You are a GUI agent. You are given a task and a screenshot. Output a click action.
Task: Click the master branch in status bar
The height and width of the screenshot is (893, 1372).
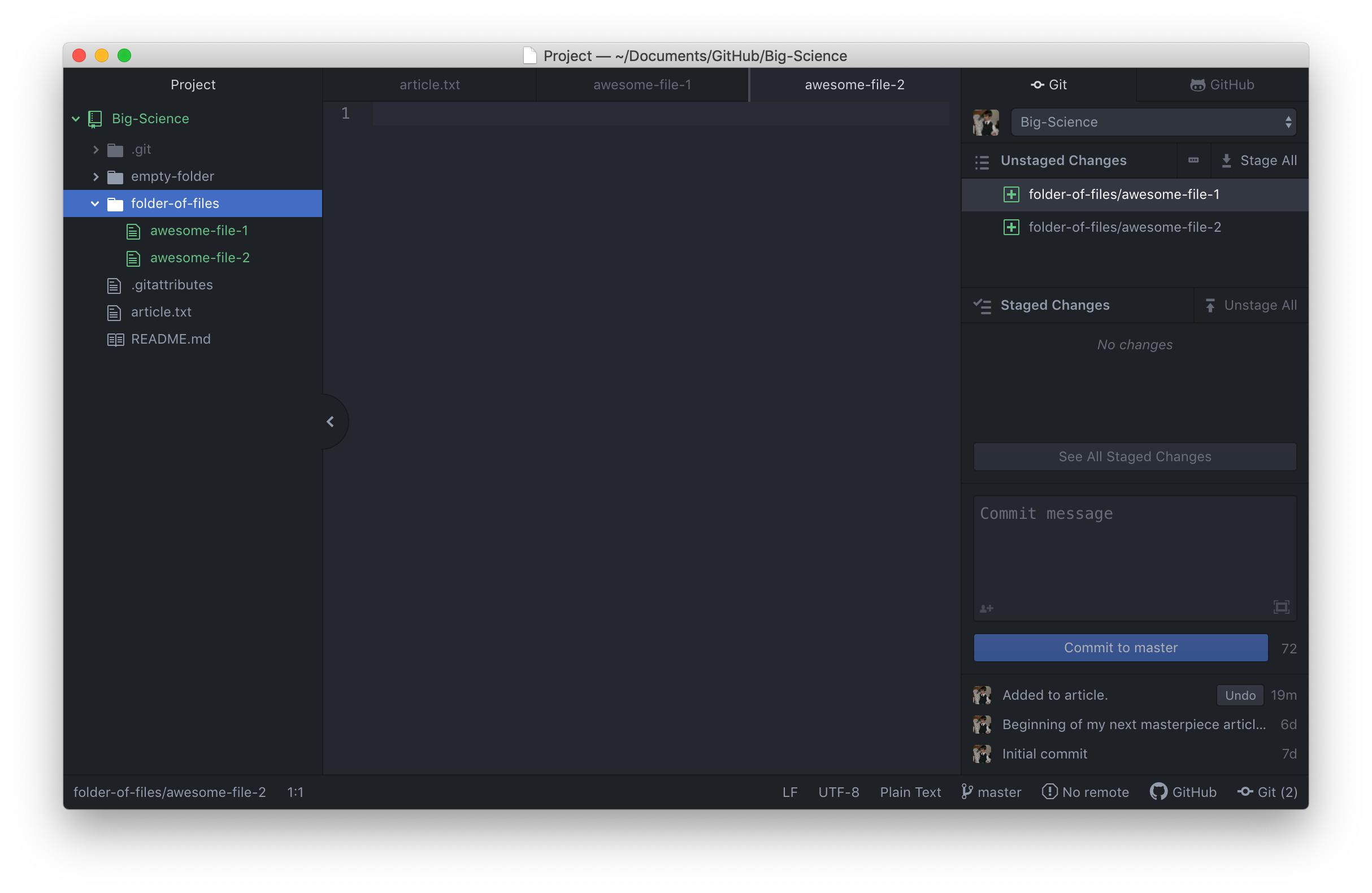990,792
